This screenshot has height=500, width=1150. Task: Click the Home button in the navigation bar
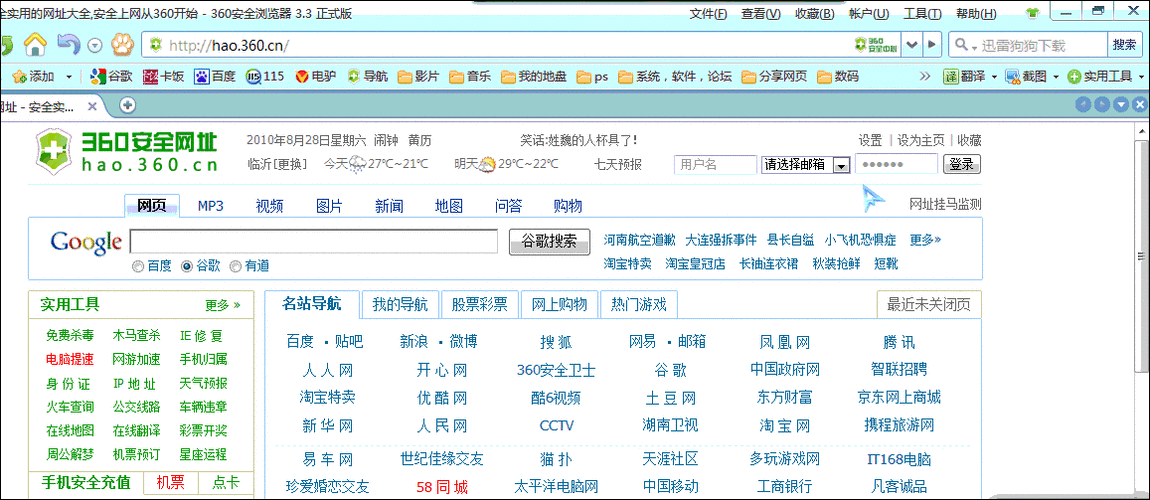click(35, 44)
